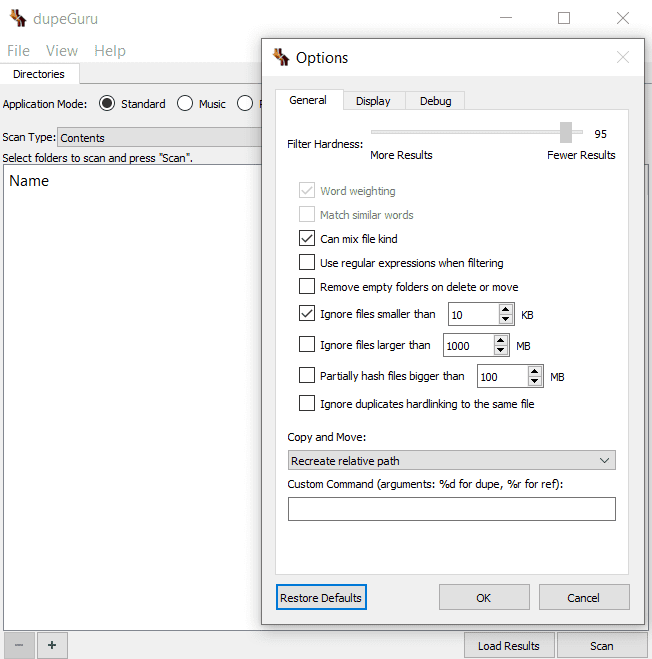Uncheck Ignore files smaller than

coord(307,314)
